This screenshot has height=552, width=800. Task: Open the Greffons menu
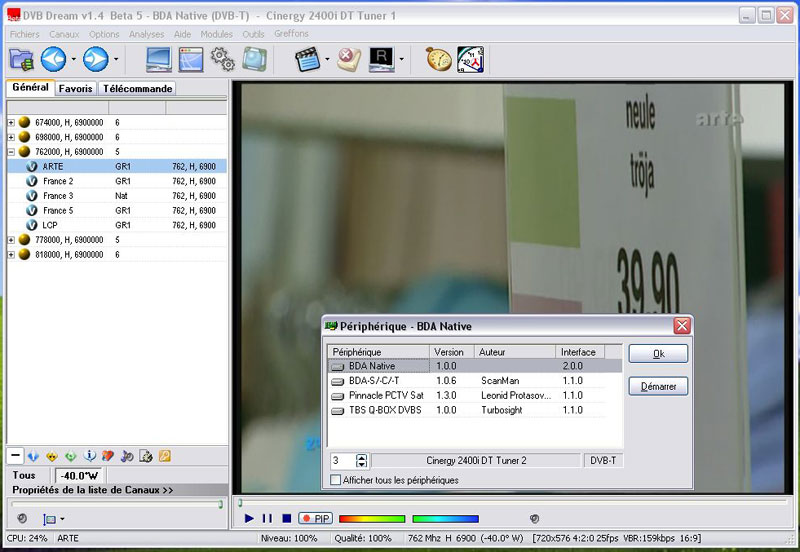coord(291,34)
